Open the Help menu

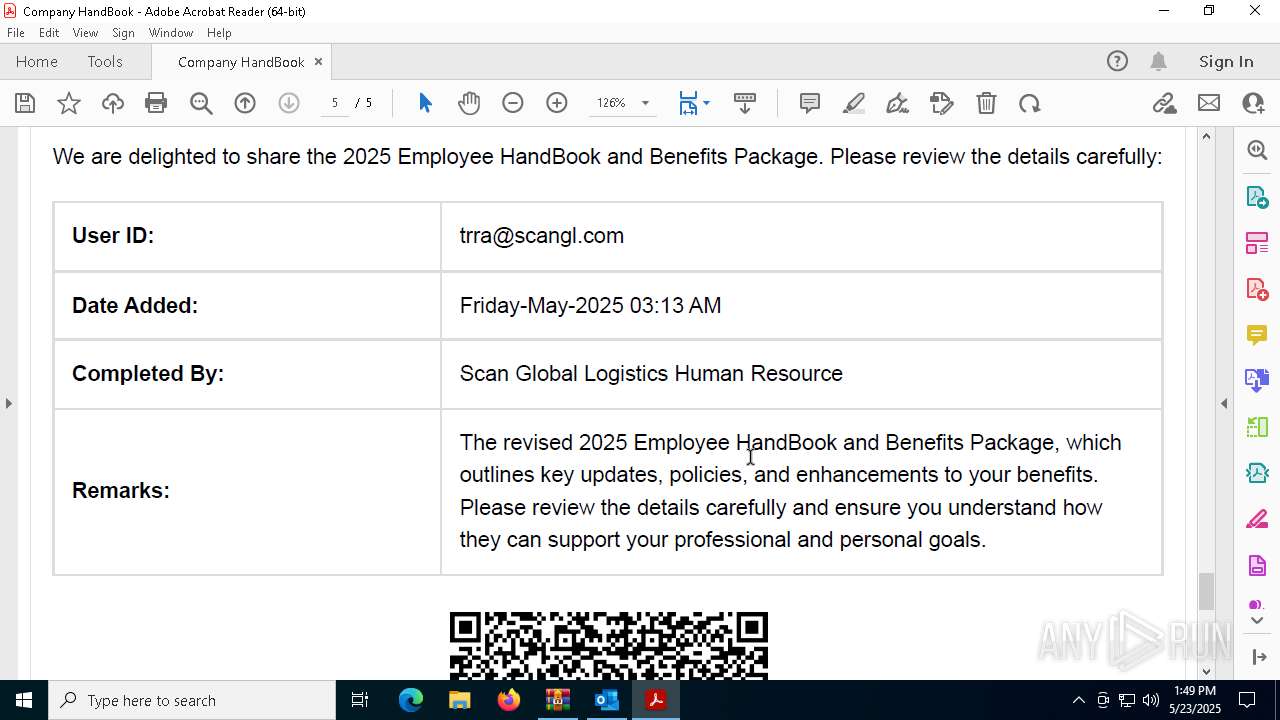click(219, 32)
